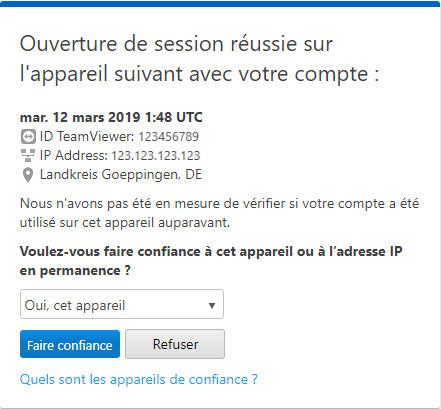Click the 'Ouverture de session réussie' heading
Screen dimensions: 441x409
click(176, 44)
